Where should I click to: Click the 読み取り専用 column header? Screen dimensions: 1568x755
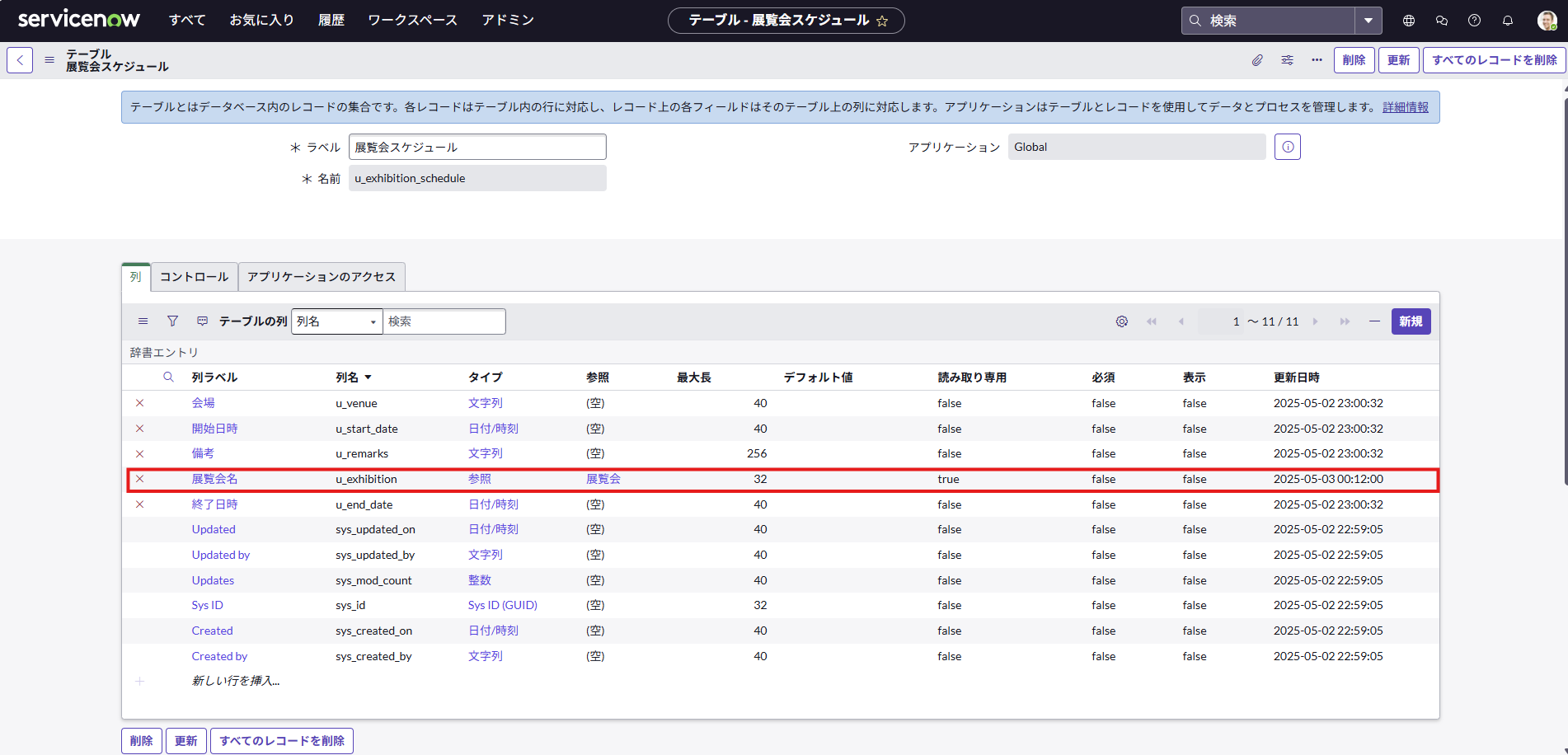[972, 377]
